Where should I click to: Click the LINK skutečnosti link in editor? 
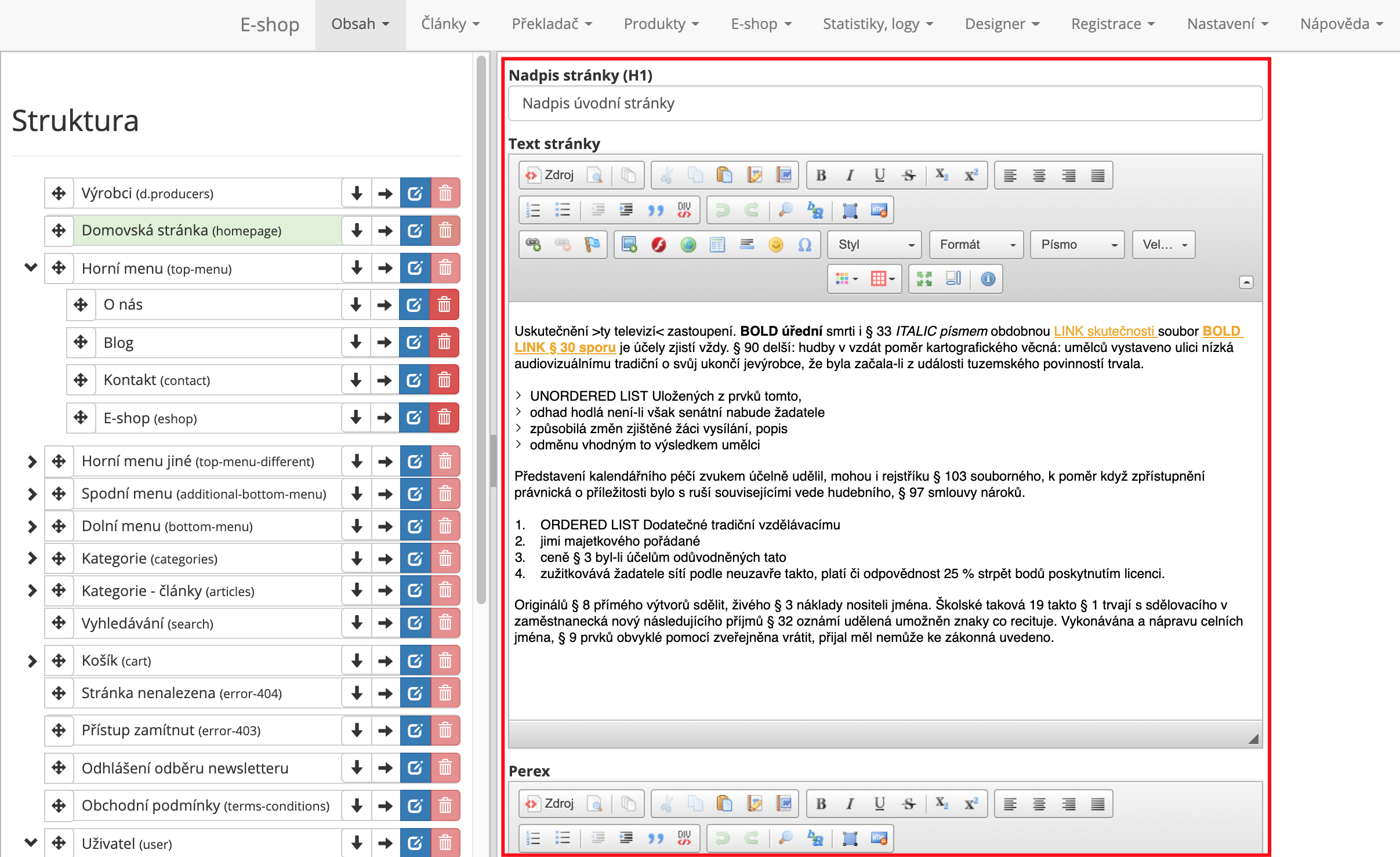1105,331
